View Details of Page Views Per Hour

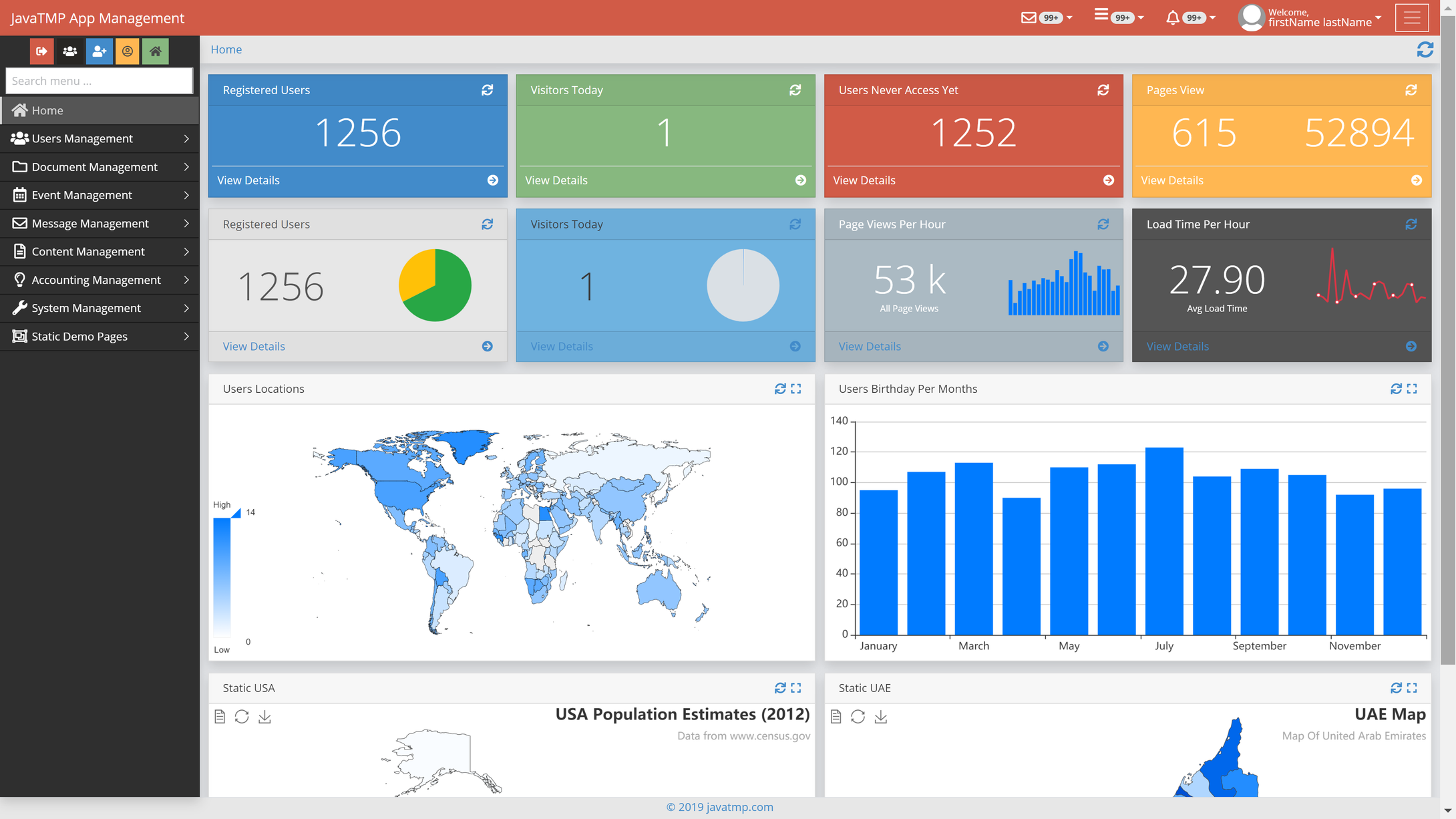870,346
